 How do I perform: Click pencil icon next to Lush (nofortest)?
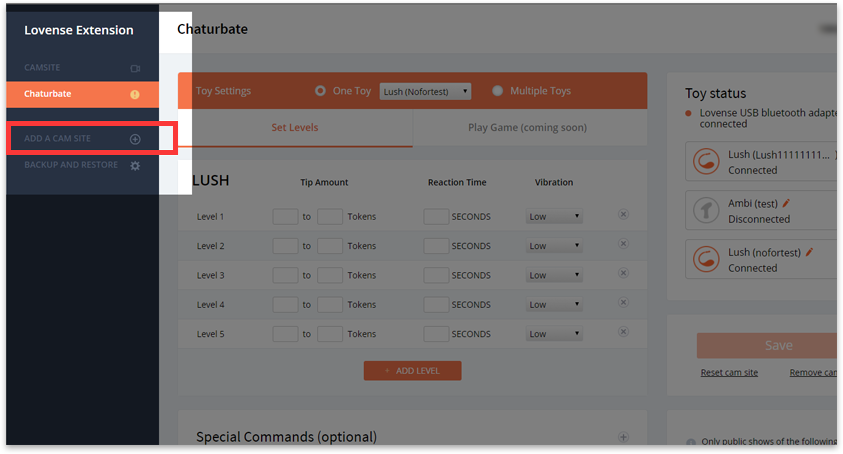pos(809,253)
